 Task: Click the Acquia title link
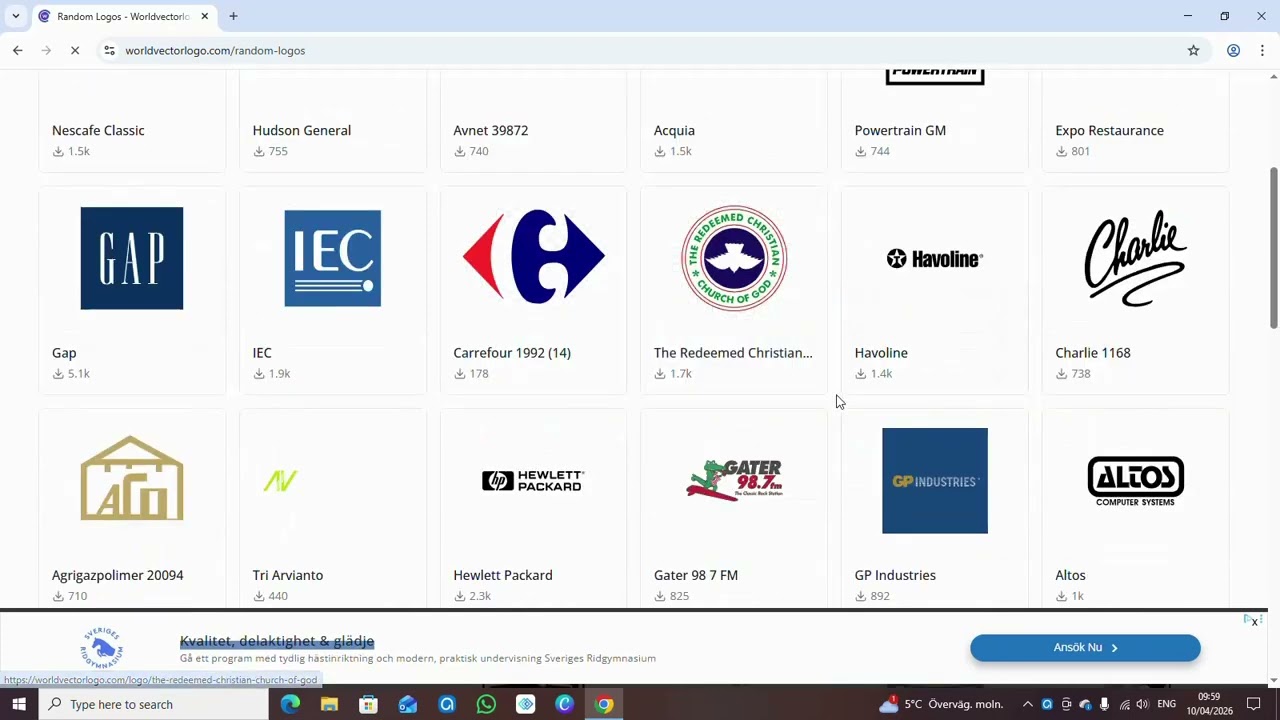pos(674,130)
